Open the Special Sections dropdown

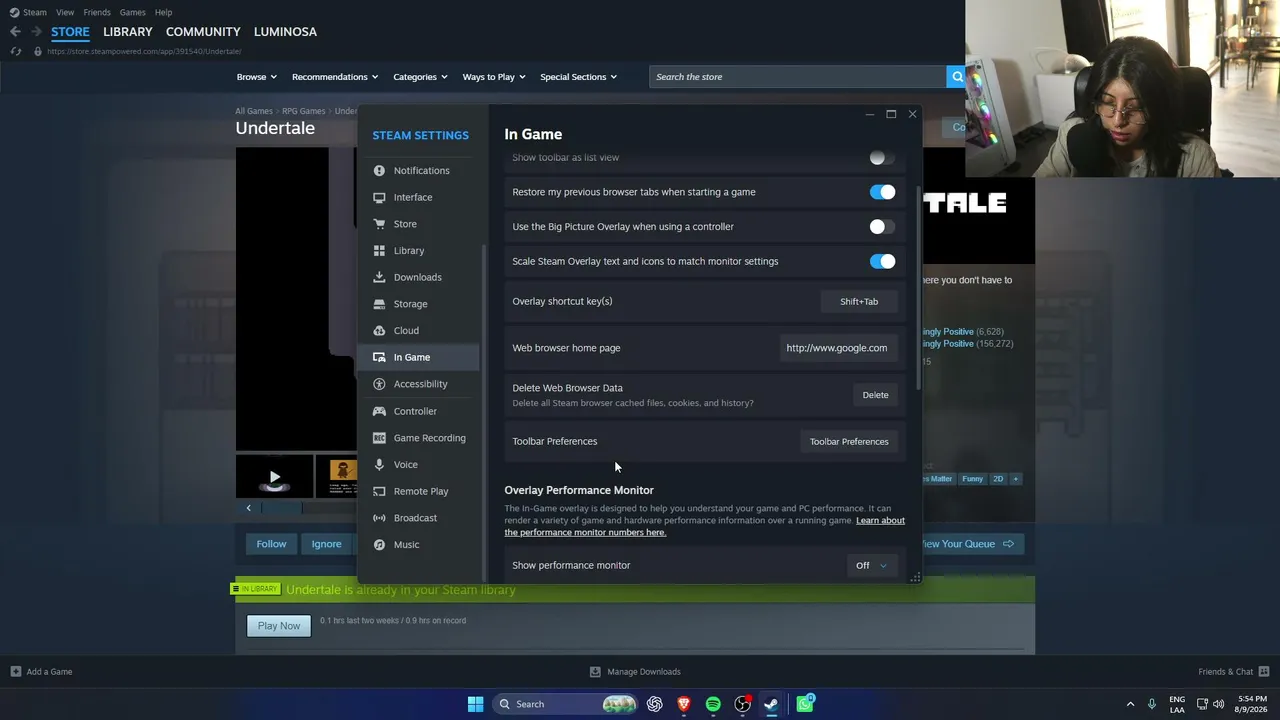pos(578,77)
